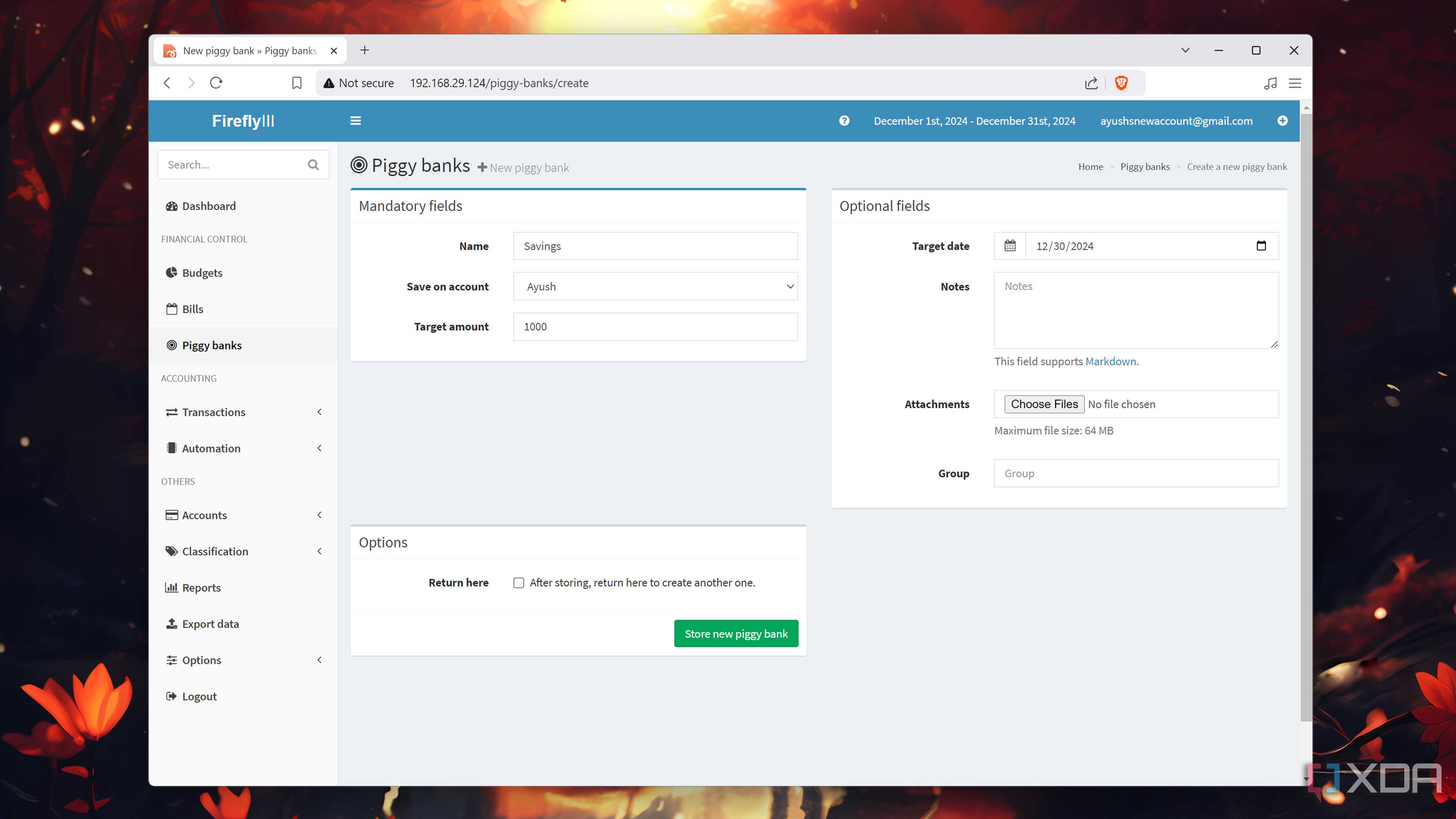Image resolution: width=1456 pixels, height=819 pixels.
Task: Click the page vertical scrollbar
Action: [1305, 417]
